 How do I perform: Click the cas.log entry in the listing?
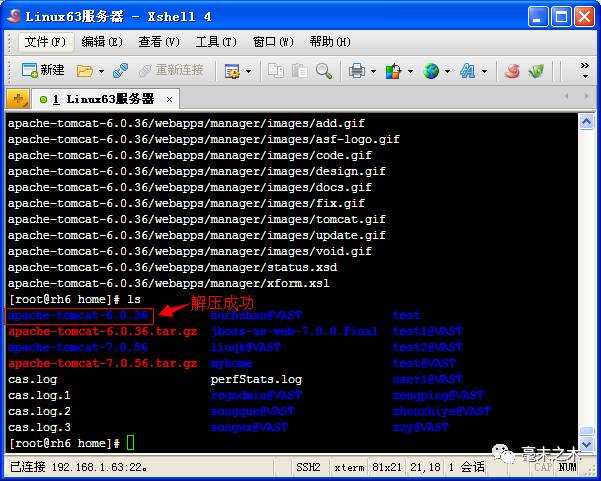(33, 380)
